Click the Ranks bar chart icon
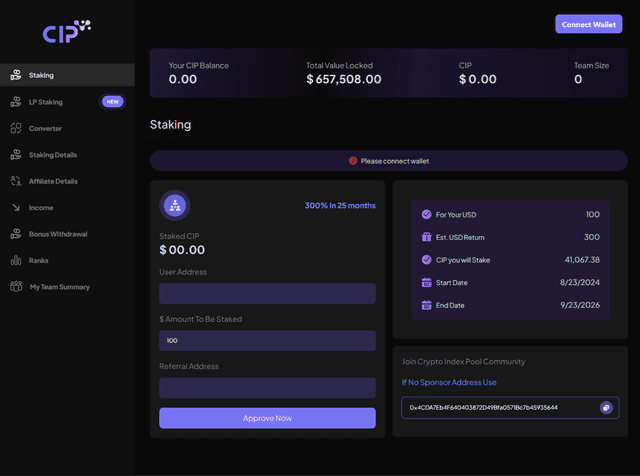Screen dimensions: 640x476 pyautogui.click(x=16, y=260)
